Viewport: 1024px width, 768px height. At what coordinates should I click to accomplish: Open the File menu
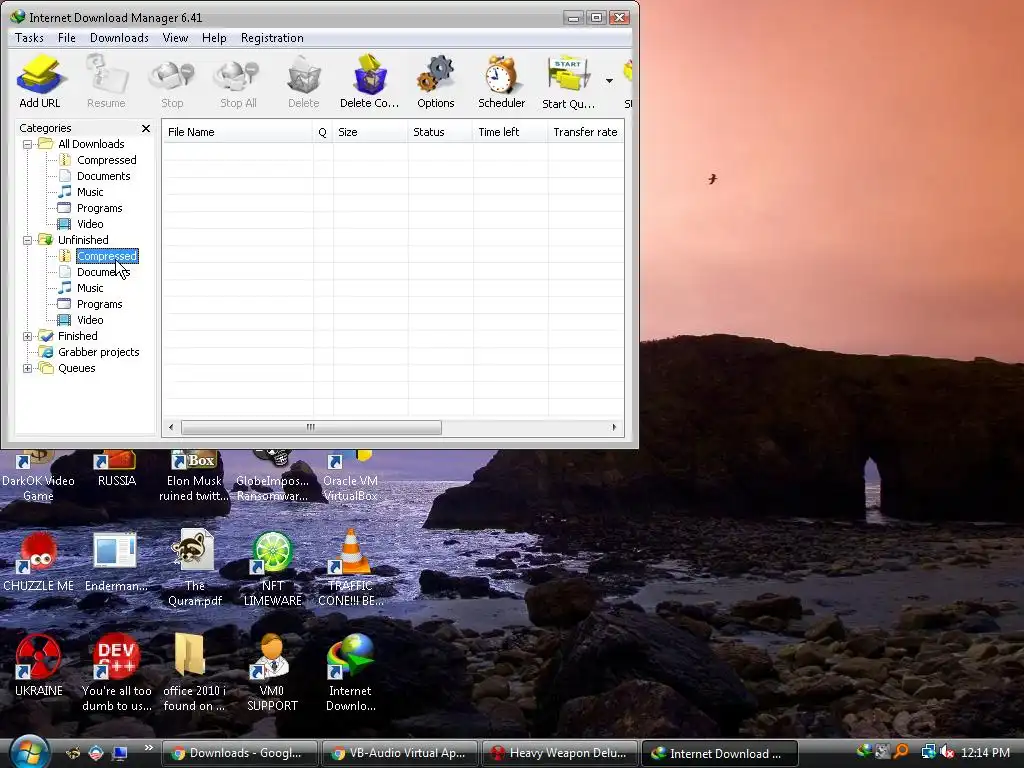coord(67,38)
